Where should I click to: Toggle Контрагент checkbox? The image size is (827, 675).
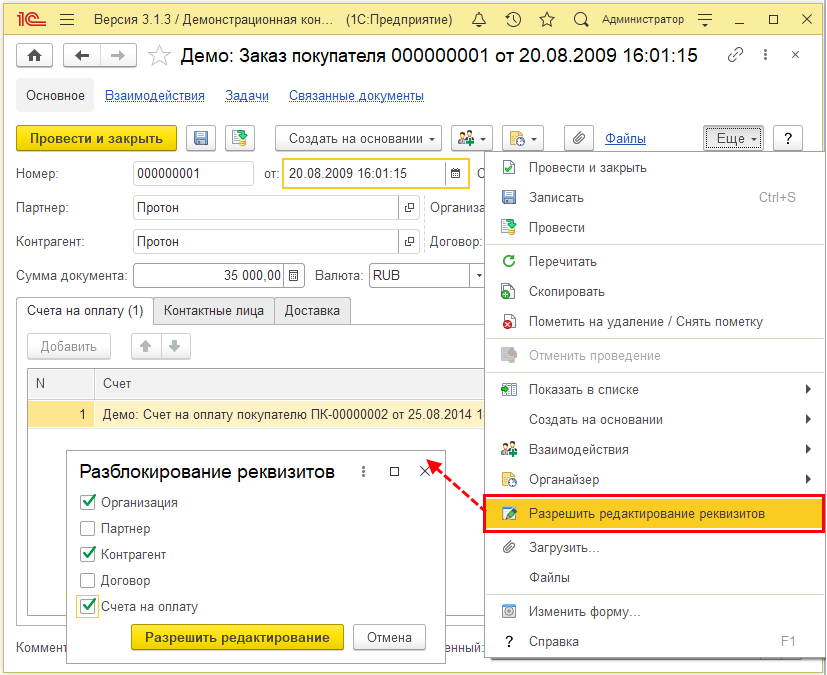[x=88, y=554]
